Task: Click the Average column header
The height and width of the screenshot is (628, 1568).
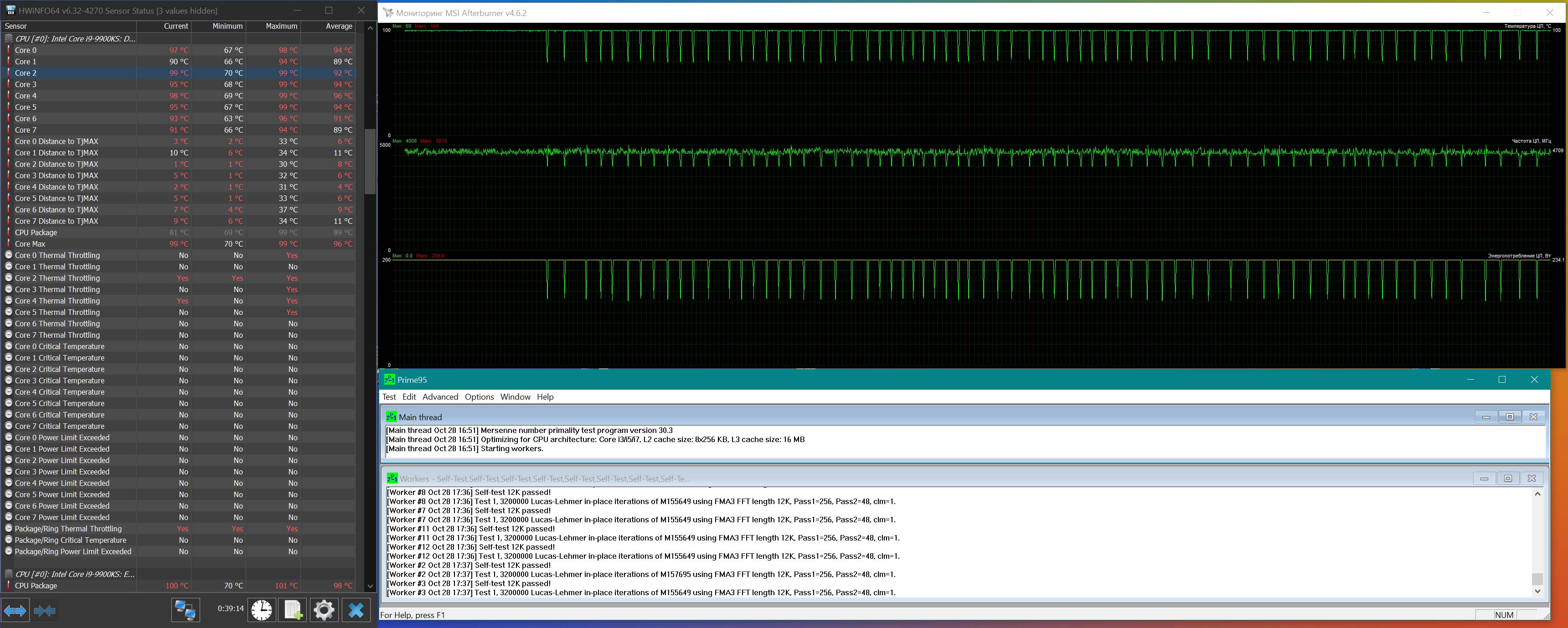Action: click(338, 26)
